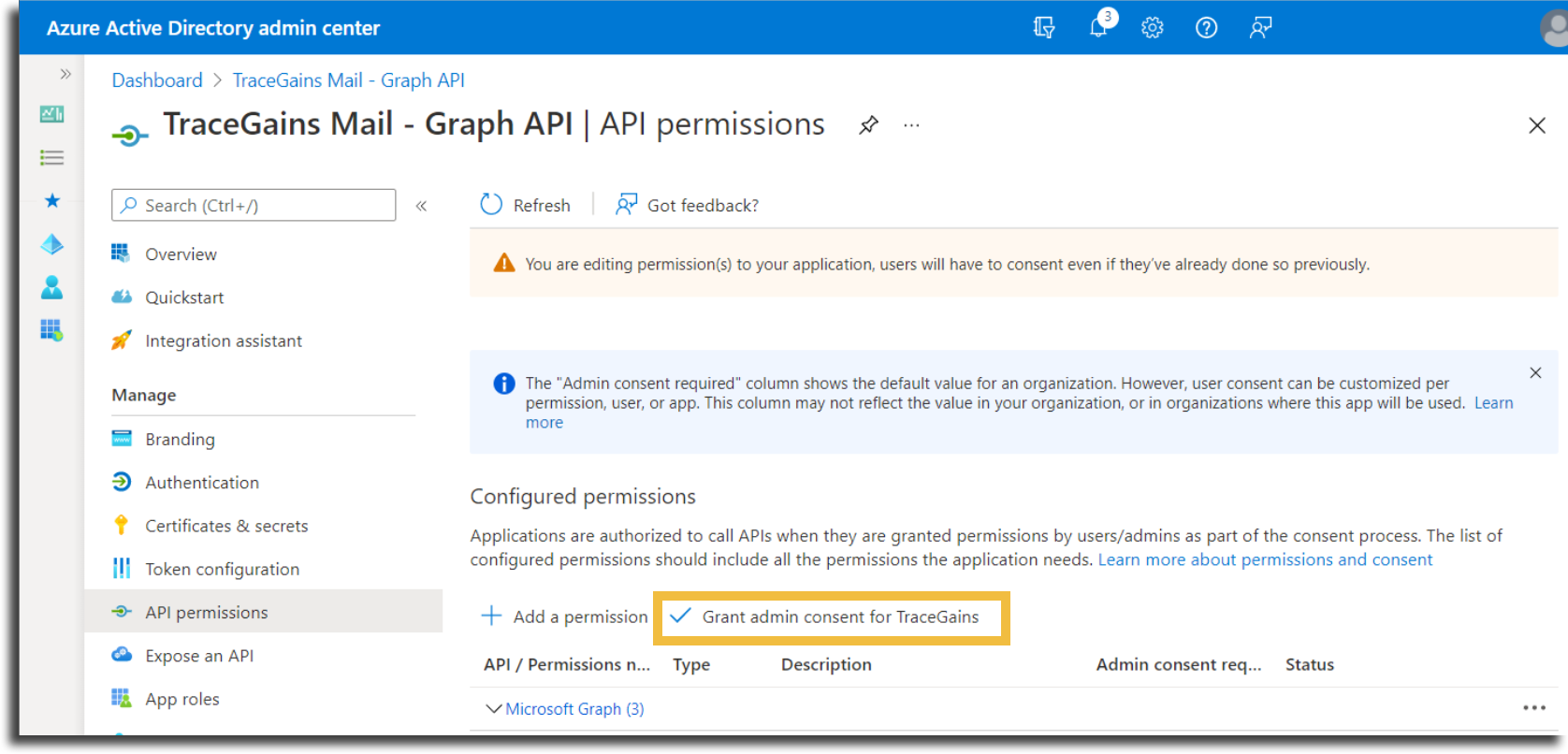Open portal settings gear
Screen dimensions: 1568x754
1153,28
